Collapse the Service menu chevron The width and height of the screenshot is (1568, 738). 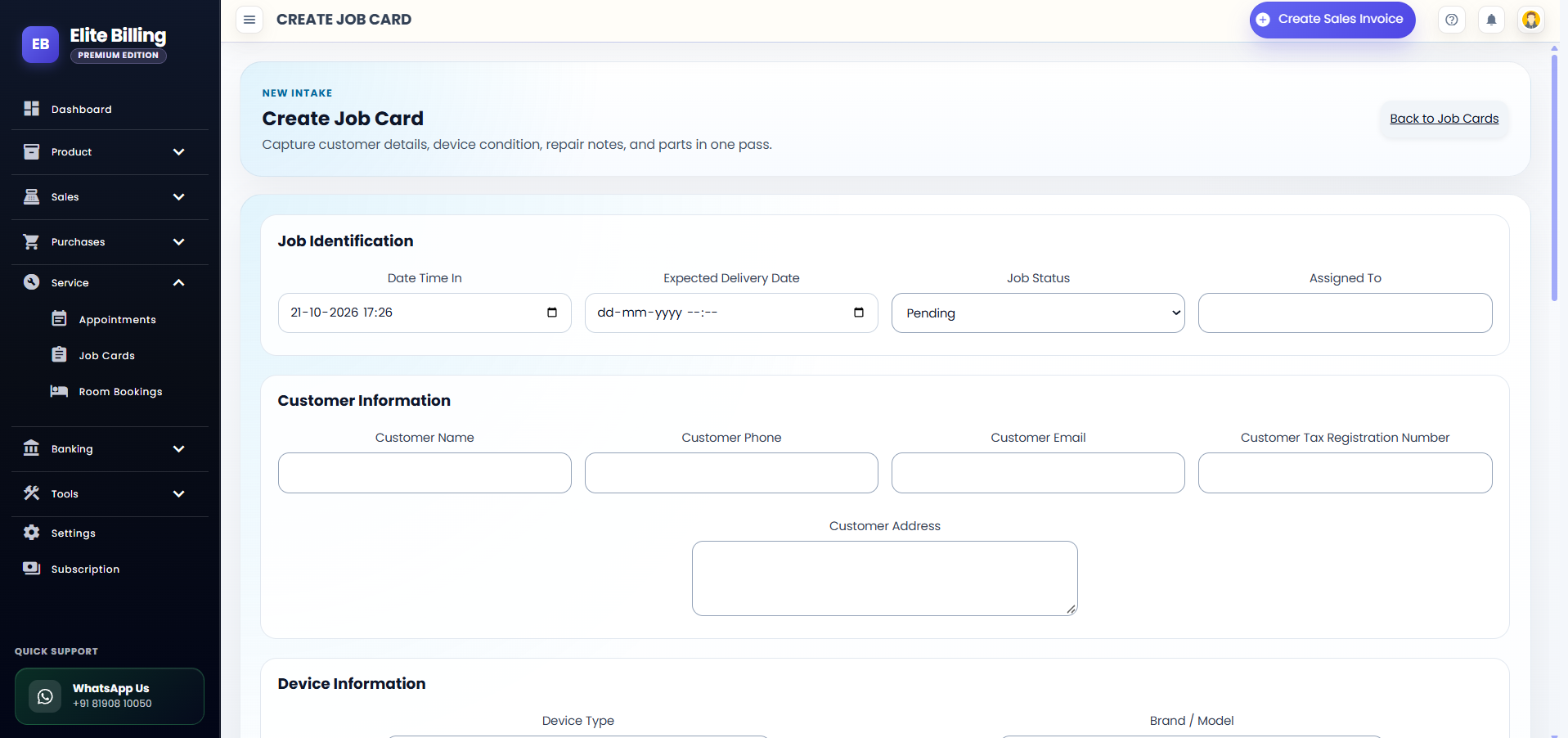pos(179,283)
